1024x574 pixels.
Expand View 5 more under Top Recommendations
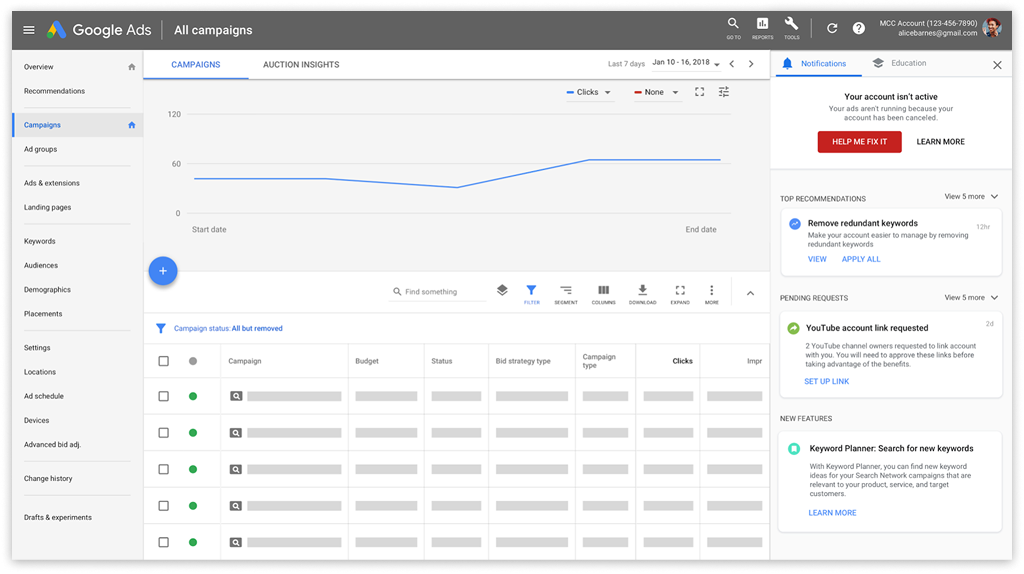[x=971, y=197]
